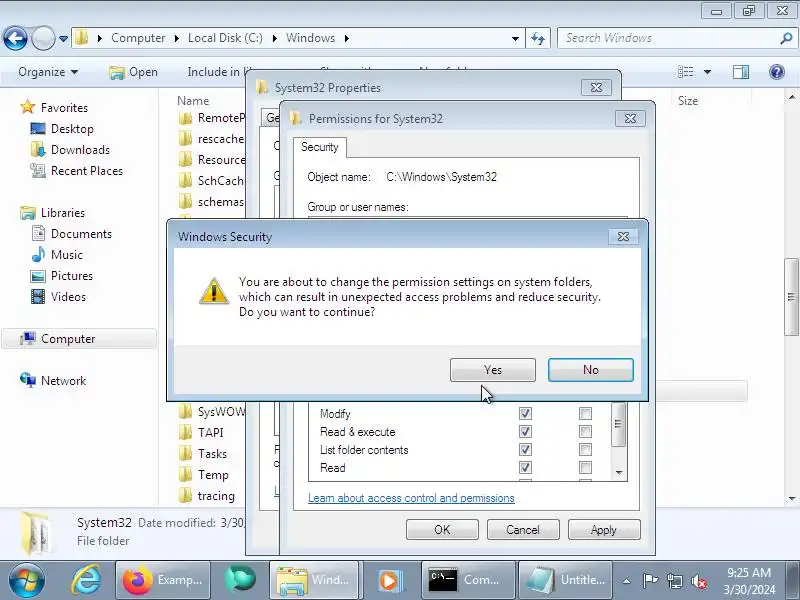Viewport: 800px width, 600px height.
Task: Open the address bar history dropdown
Action: point(515,38)
